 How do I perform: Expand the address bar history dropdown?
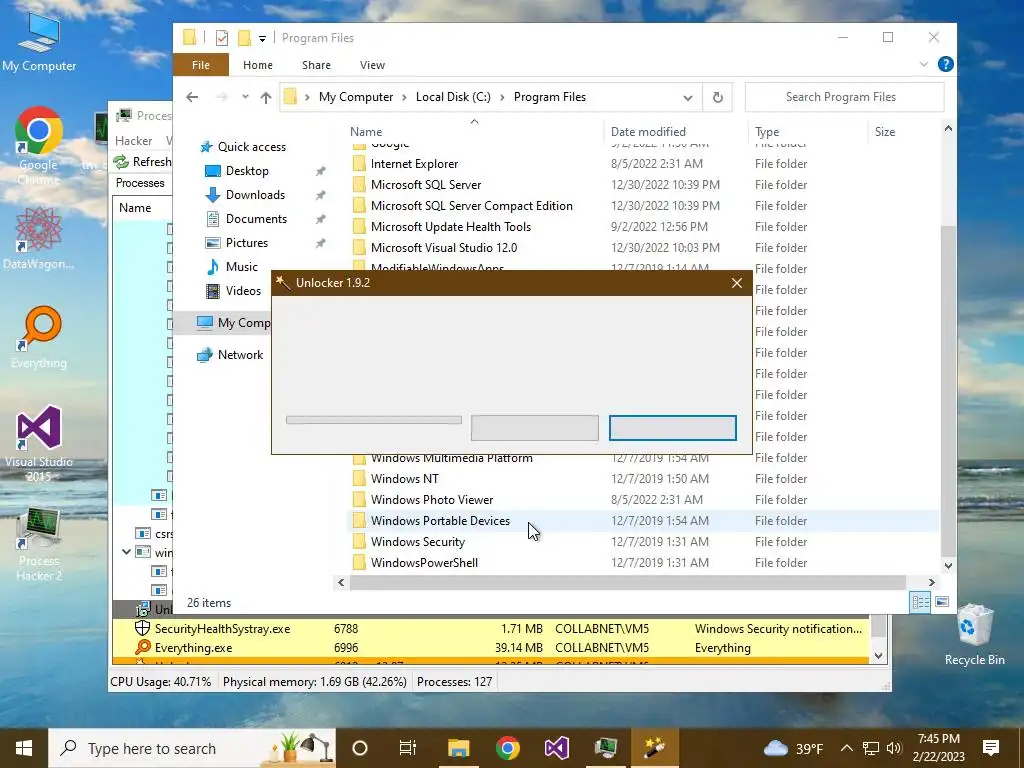[688, 97]
